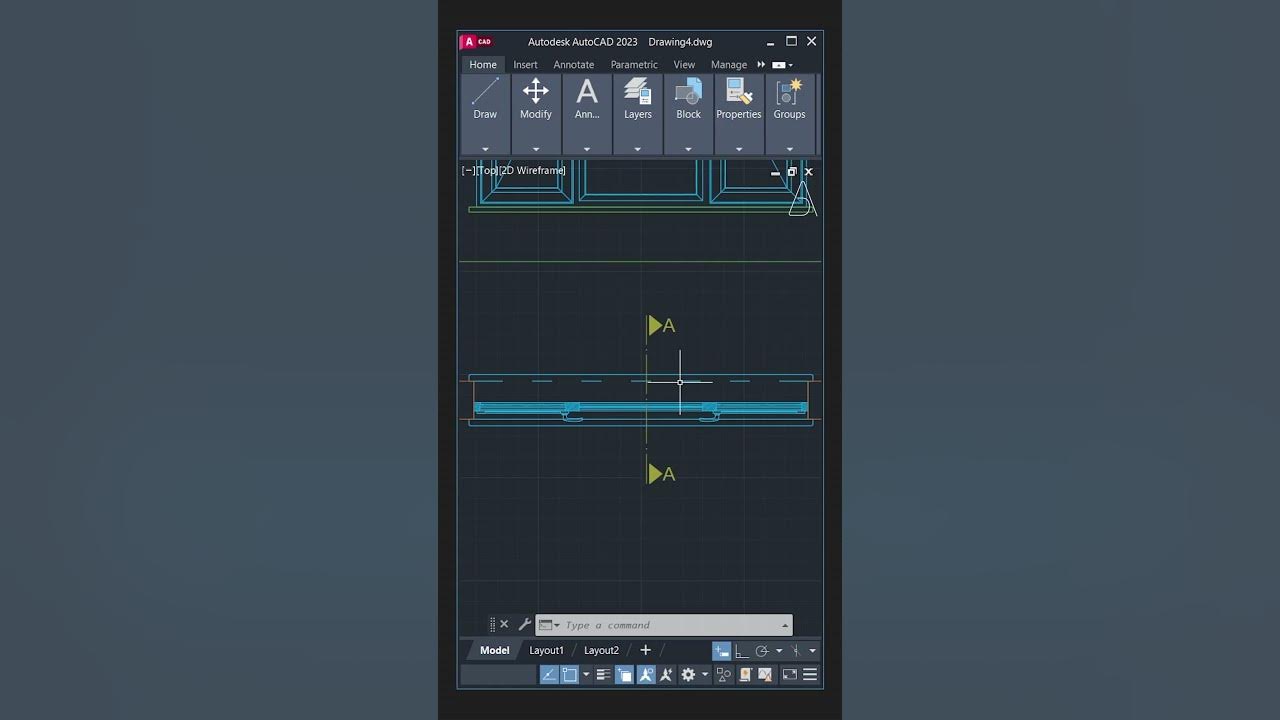Open the Polar Tracking angle dropdown arrow
This screenshot has height=720, width=1280.
779,651
